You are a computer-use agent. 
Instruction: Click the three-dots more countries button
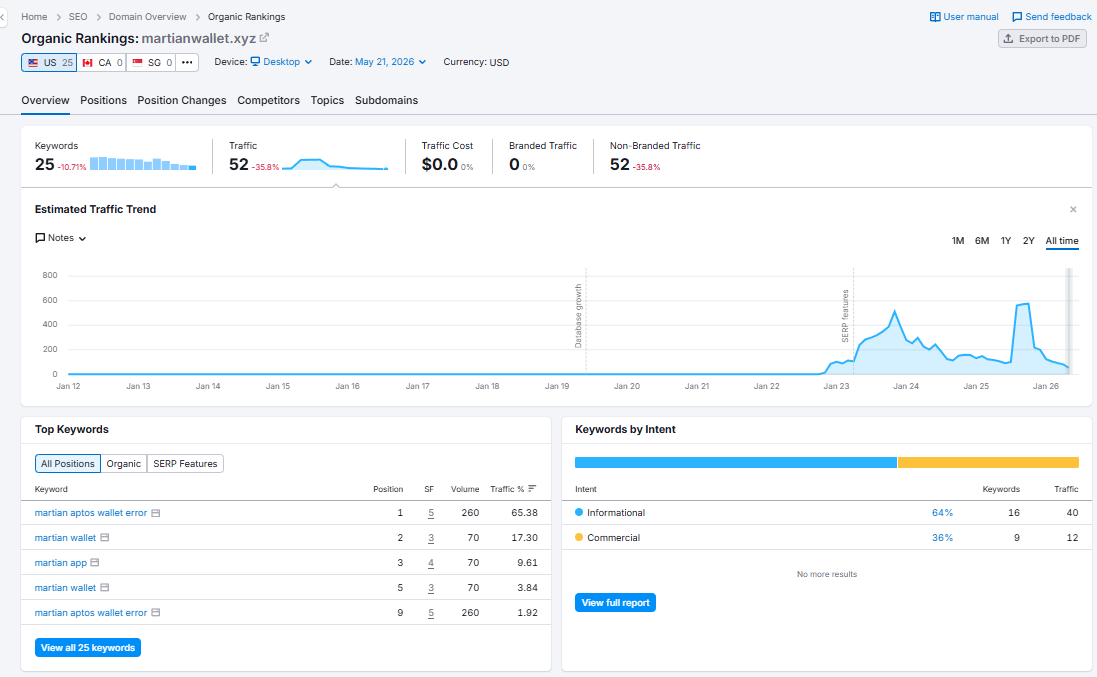click(187, 62)
